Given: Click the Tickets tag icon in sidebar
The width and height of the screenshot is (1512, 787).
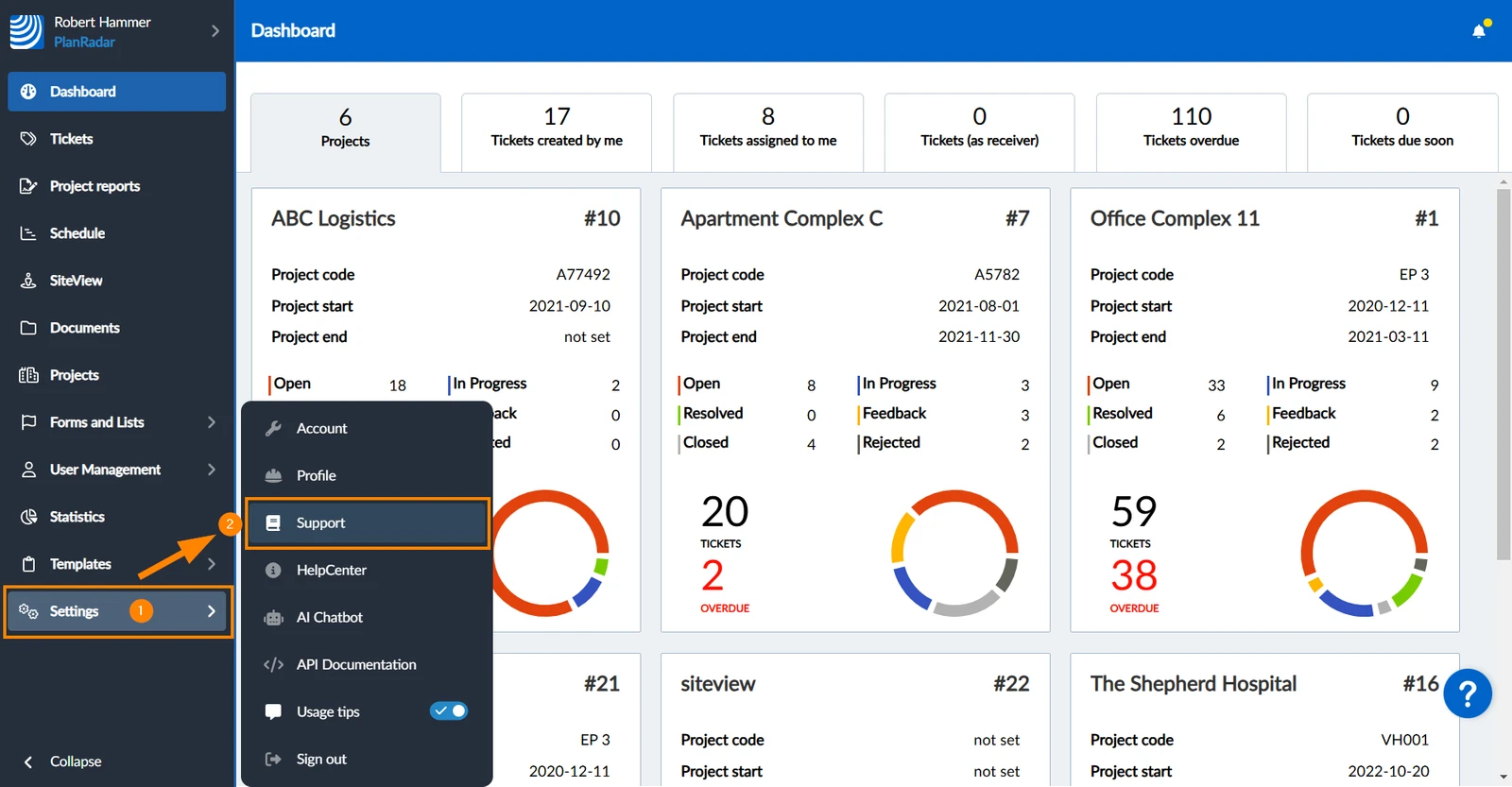Looking at the screenshot, I should pyautogui.click(x=28, y=139).
